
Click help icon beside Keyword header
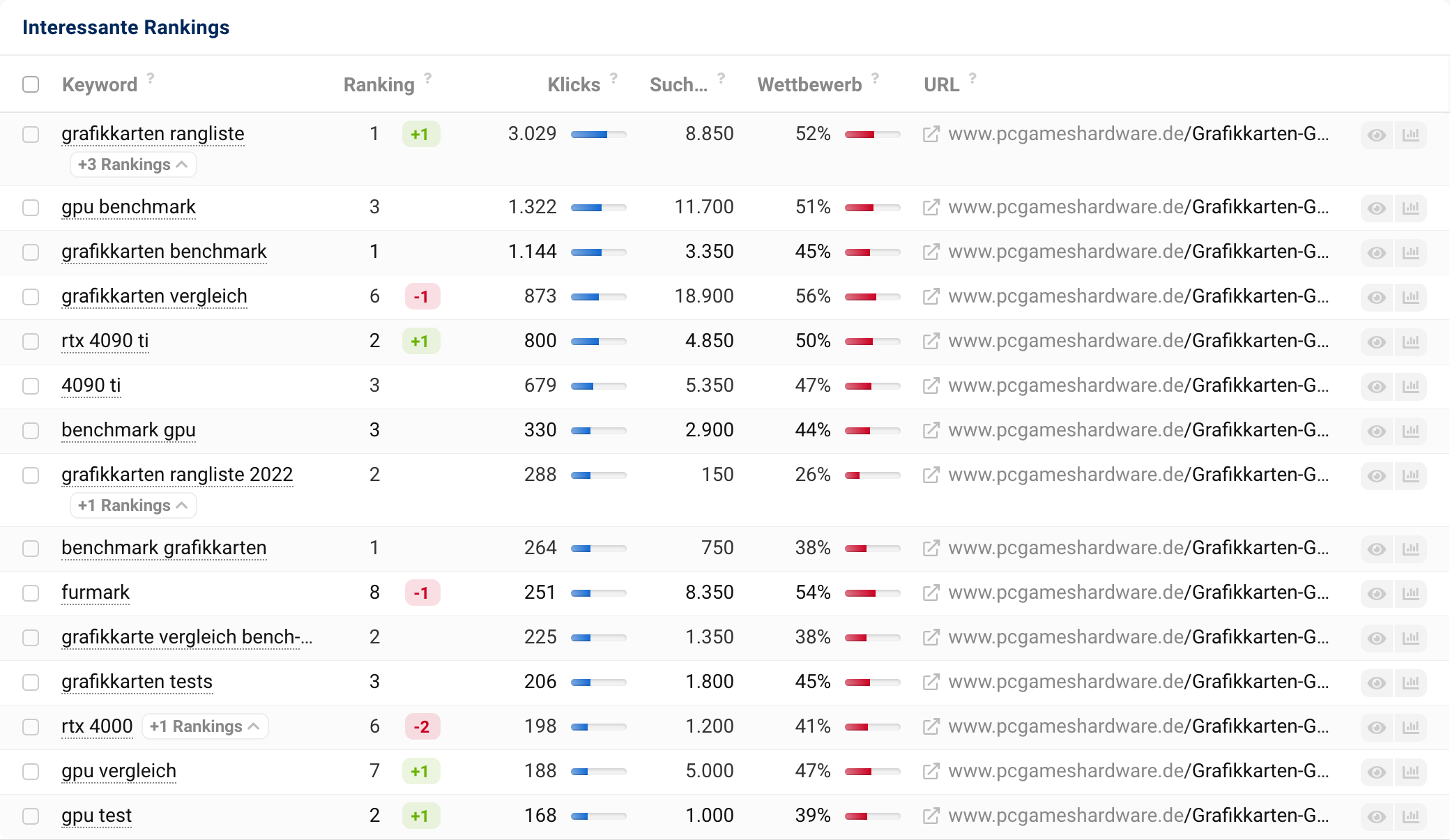(151, 77)
